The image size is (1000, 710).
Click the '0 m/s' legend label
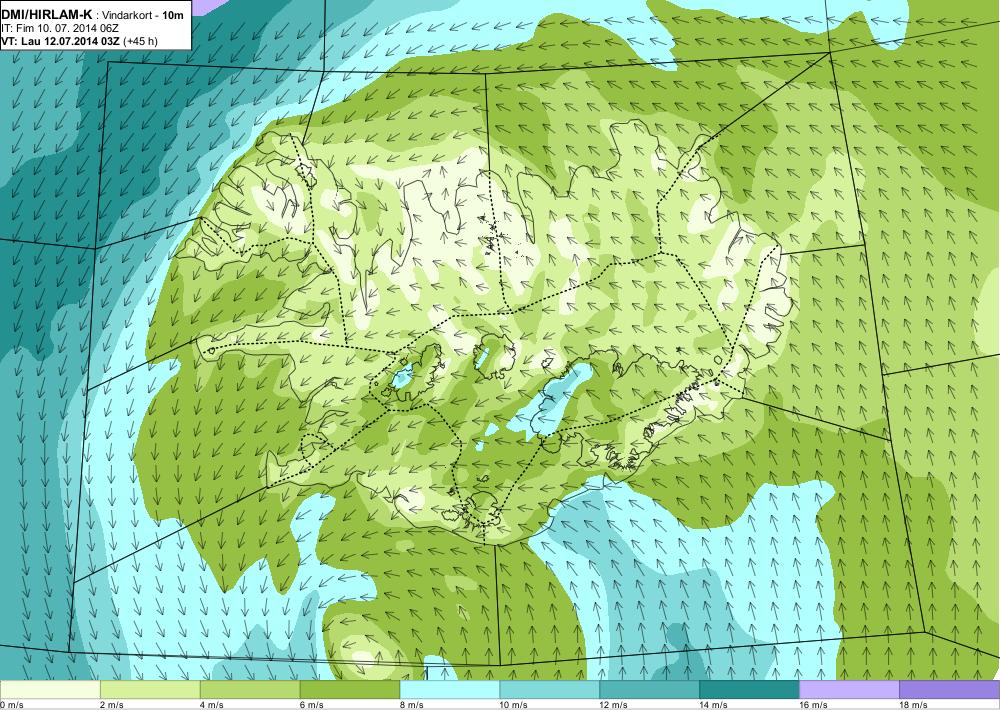click(12, 705)
